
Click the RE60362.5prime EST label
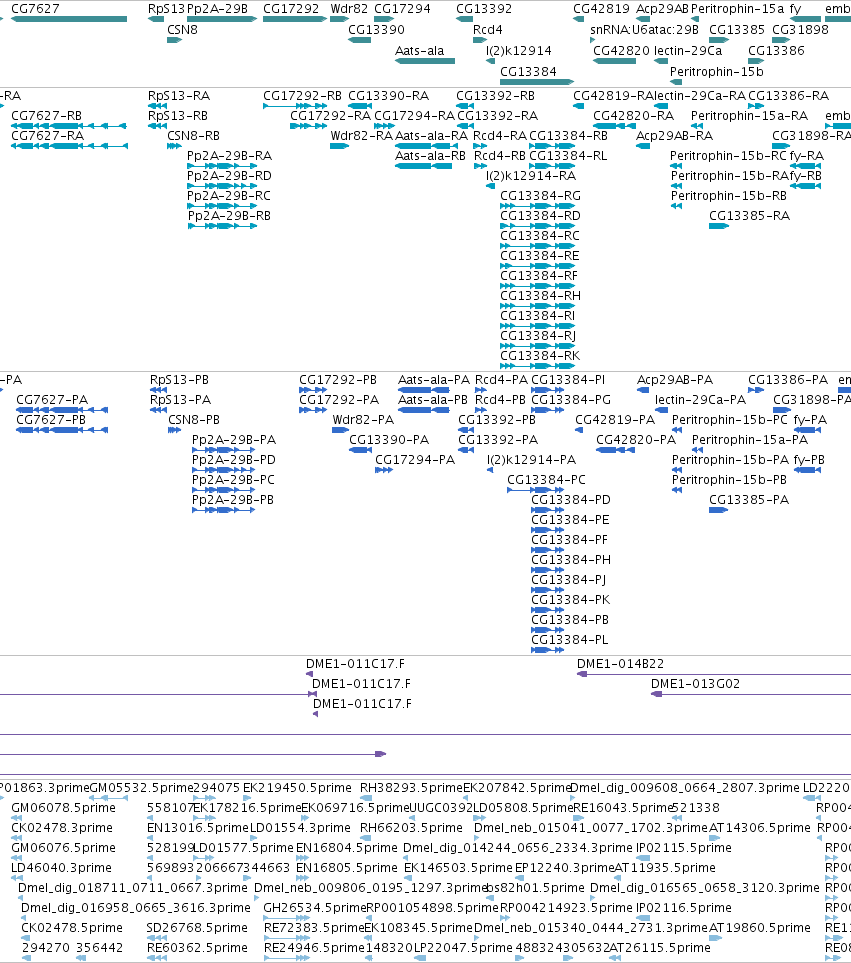click(x=197, y=947)
